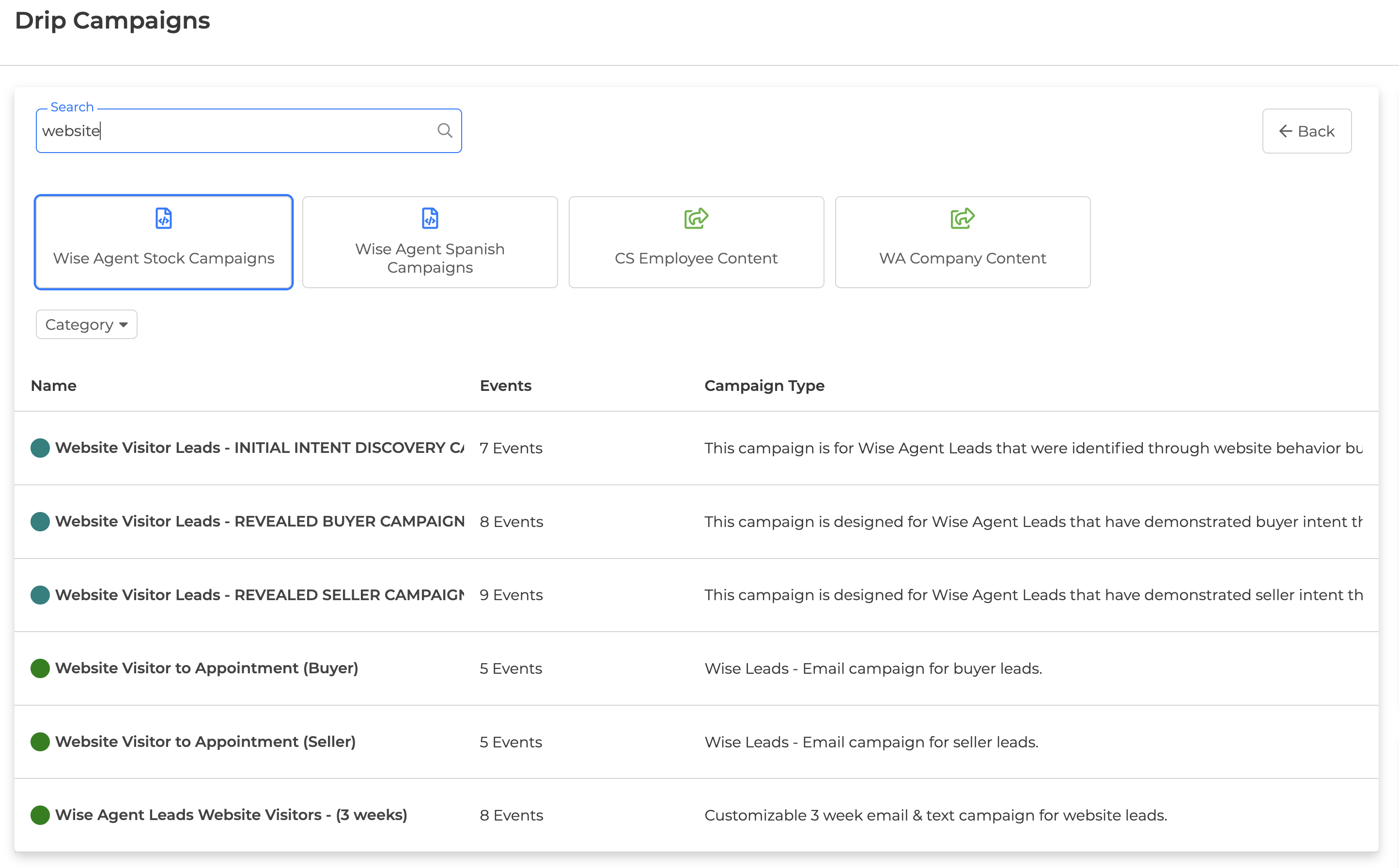Click description mentioning 'demonstrated seller intent'

pyautogui.click(x=1033, y=595)
